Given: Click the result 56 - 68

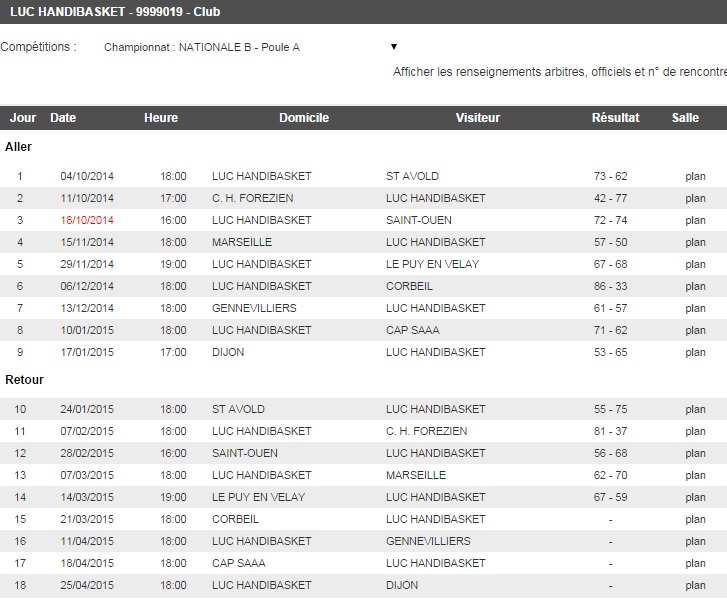Looking at the screenshot, I should pyautogui.click(x=610, y=453).
